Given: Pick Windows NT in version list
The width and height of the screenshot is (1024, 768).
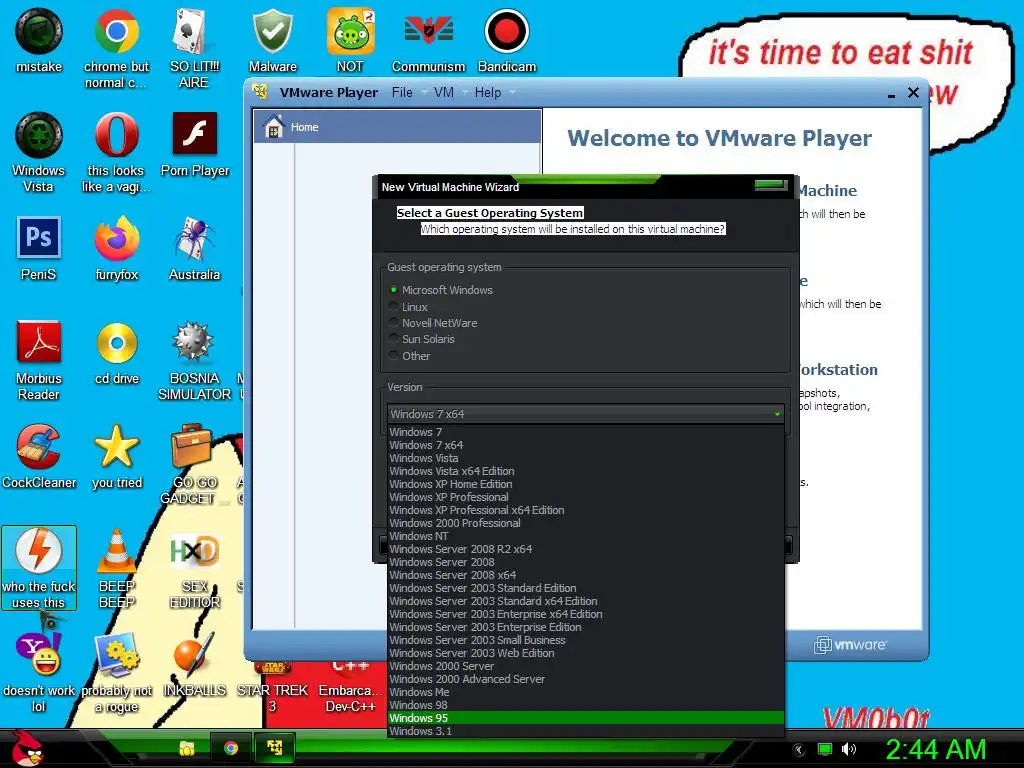Looking at the screenshot, I should 586,536.
